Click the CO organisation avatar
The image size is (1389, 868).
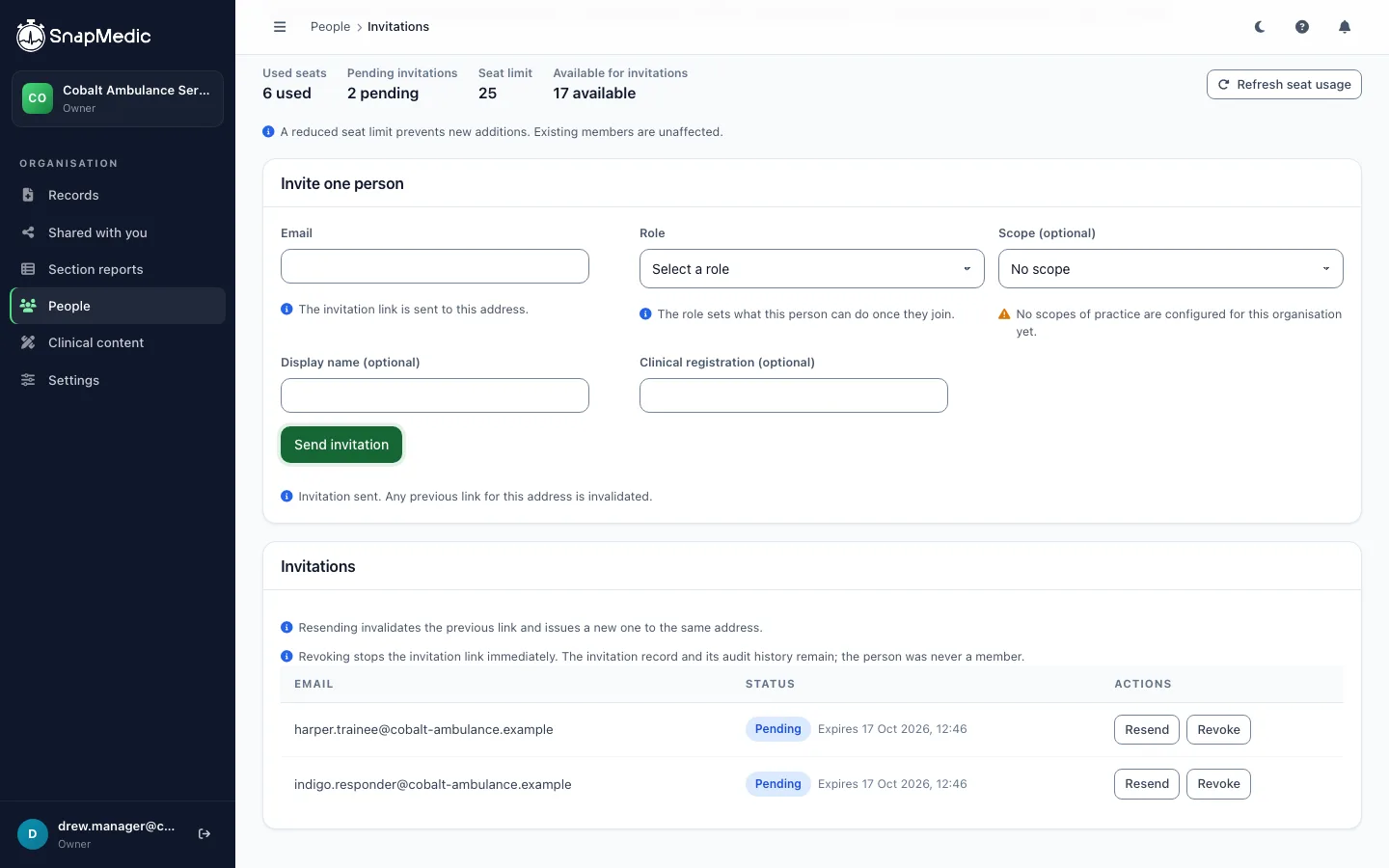click(x=38, y=98)
